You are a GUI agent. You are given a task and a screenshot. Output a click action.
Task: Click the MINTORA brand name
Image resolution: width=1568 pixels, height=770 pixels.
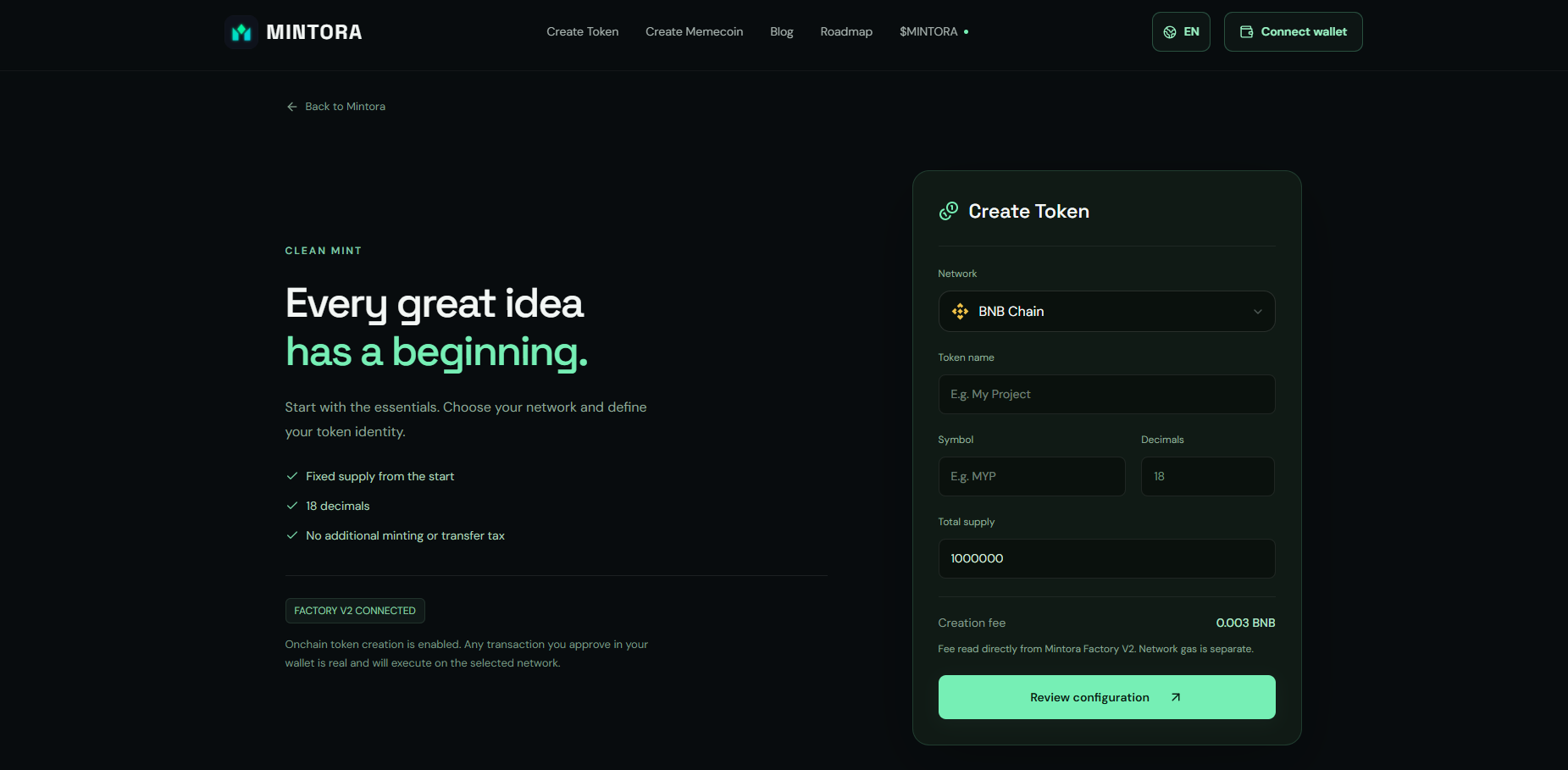(314, 32)
